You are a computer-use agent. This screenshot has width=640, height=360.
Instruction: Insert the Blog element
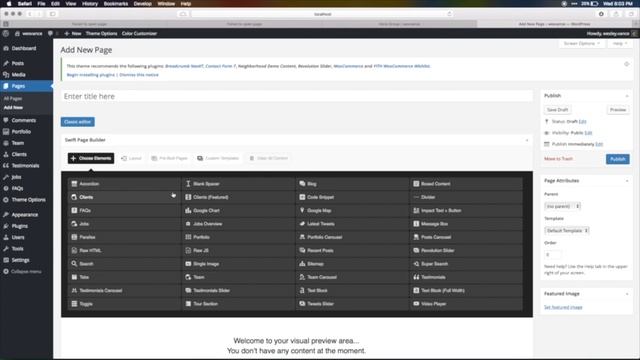pos(352,184)
